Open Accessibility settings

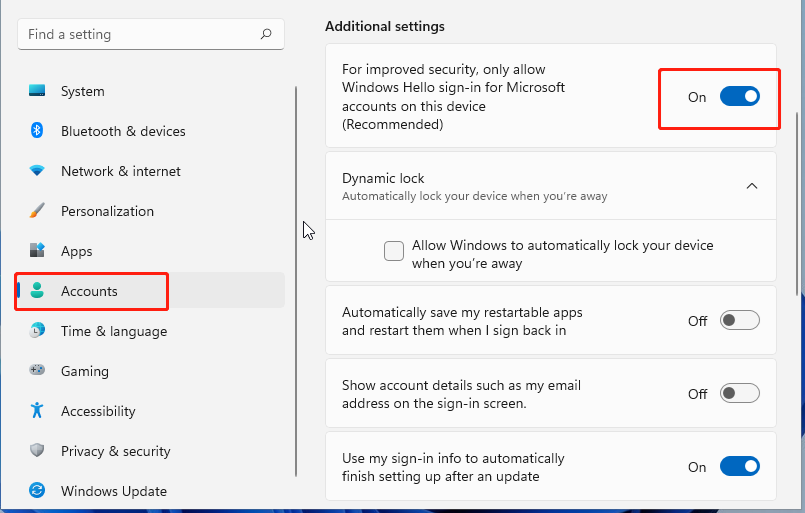151,411
